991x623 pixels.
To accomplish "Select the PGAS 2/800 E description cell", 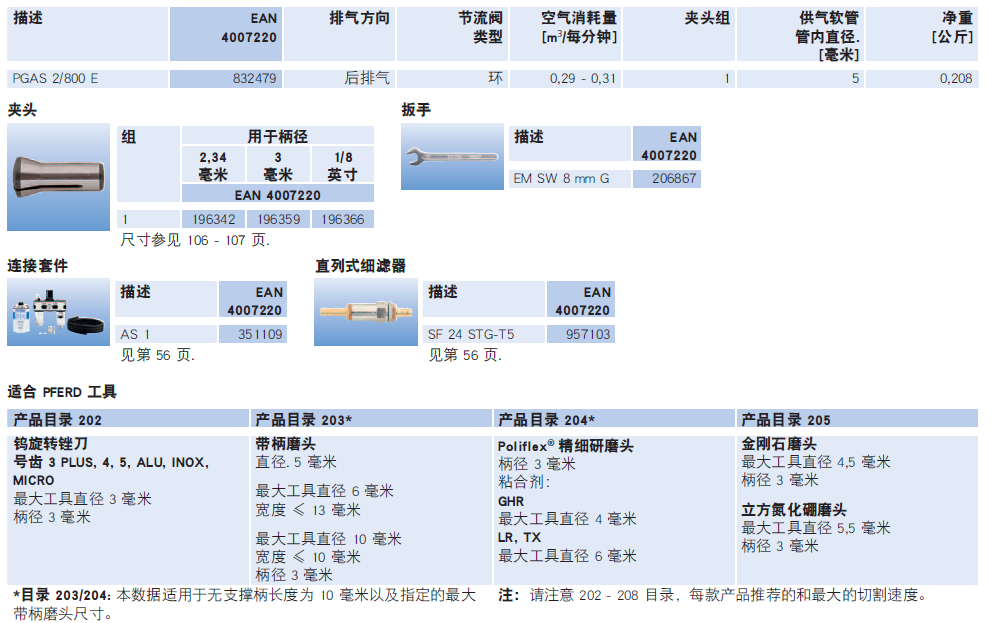I will point(88,78).
